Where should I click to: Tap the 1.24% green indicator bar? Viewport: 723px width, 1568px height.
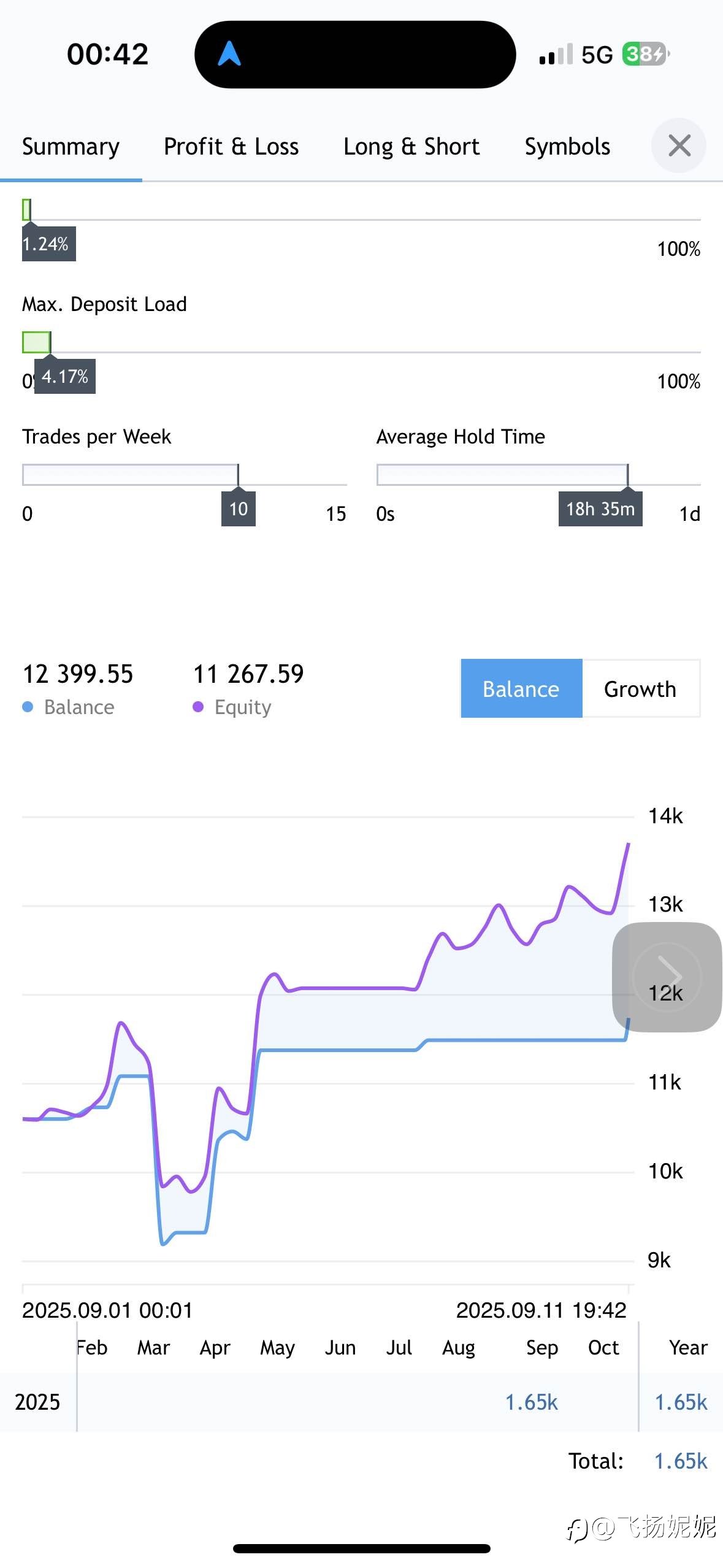pyautogui.click(x=26, y=210)
